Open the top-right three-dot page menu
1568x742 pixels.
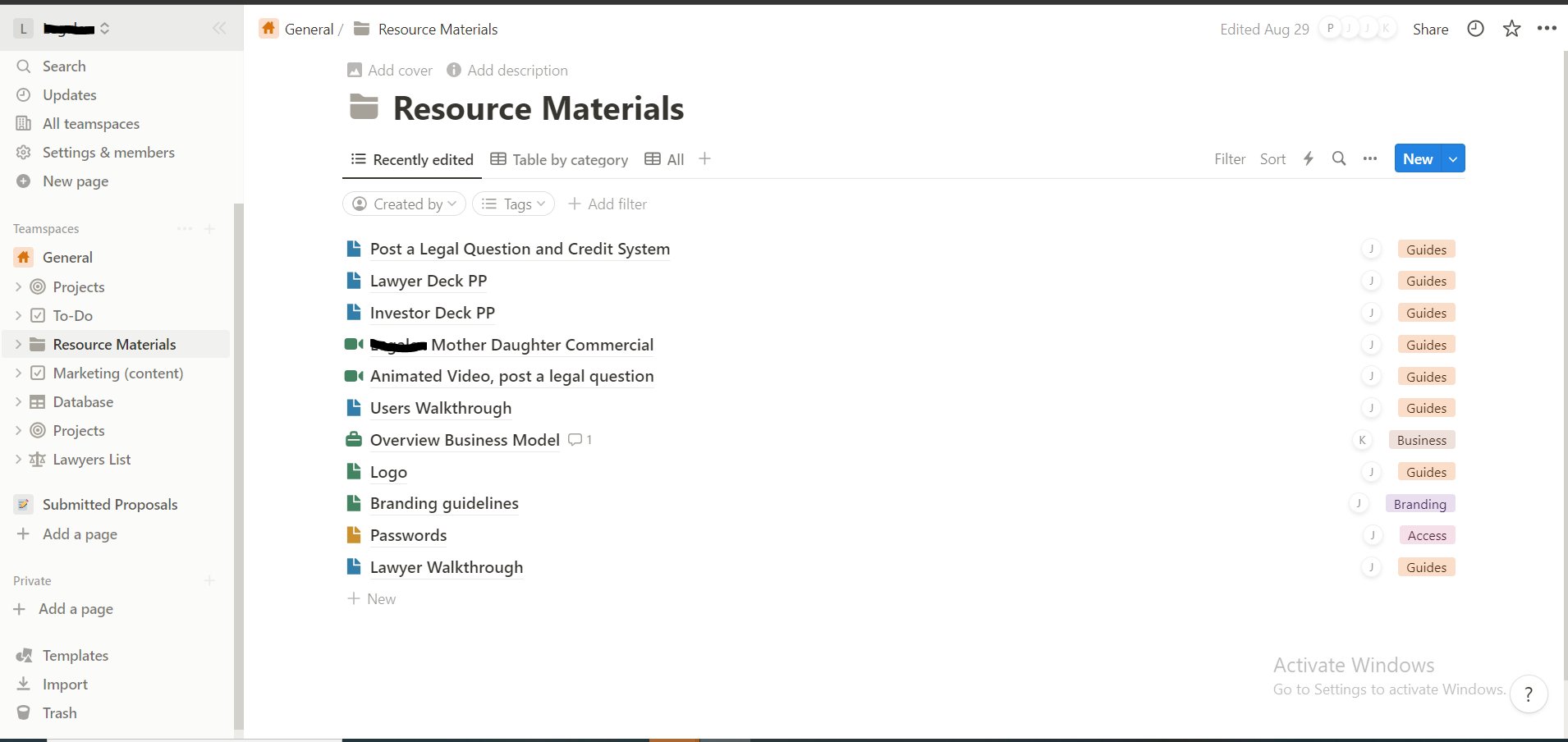pos(1547,29)
